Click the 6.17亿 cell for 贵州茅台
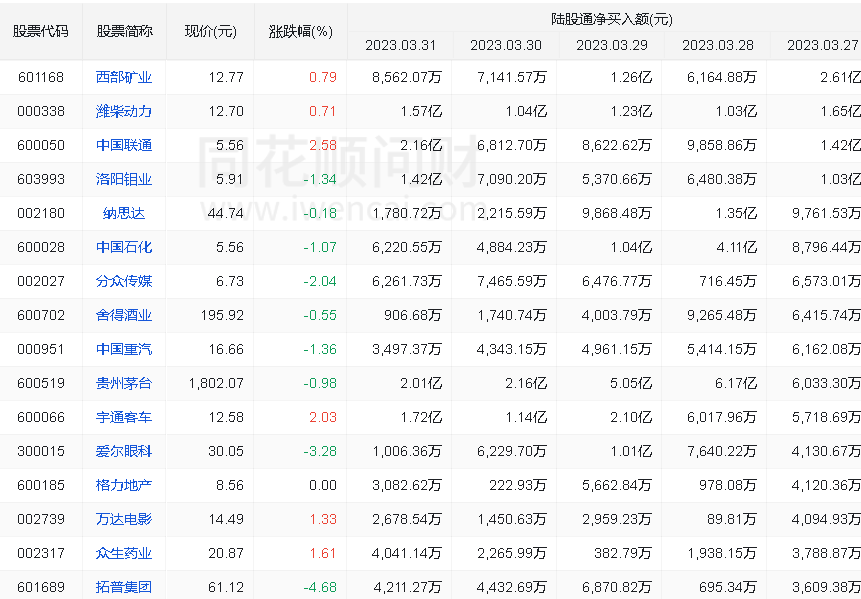861x599 pixels. (736, 383)
